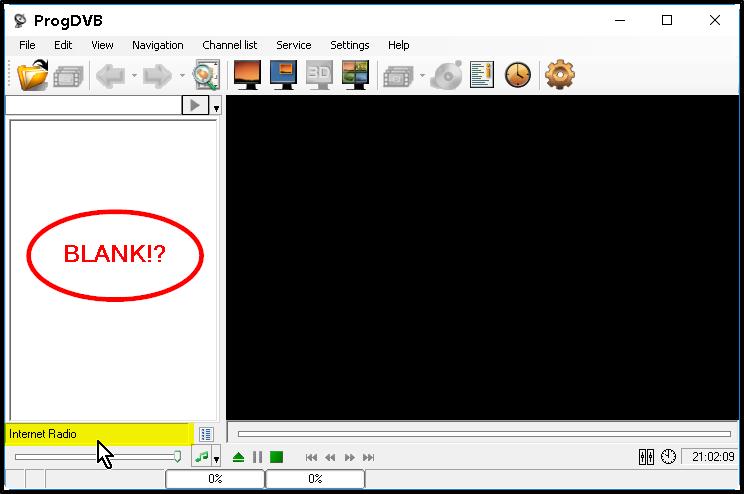
Task: Open file with the folder icon
Action: click(33, 75)
